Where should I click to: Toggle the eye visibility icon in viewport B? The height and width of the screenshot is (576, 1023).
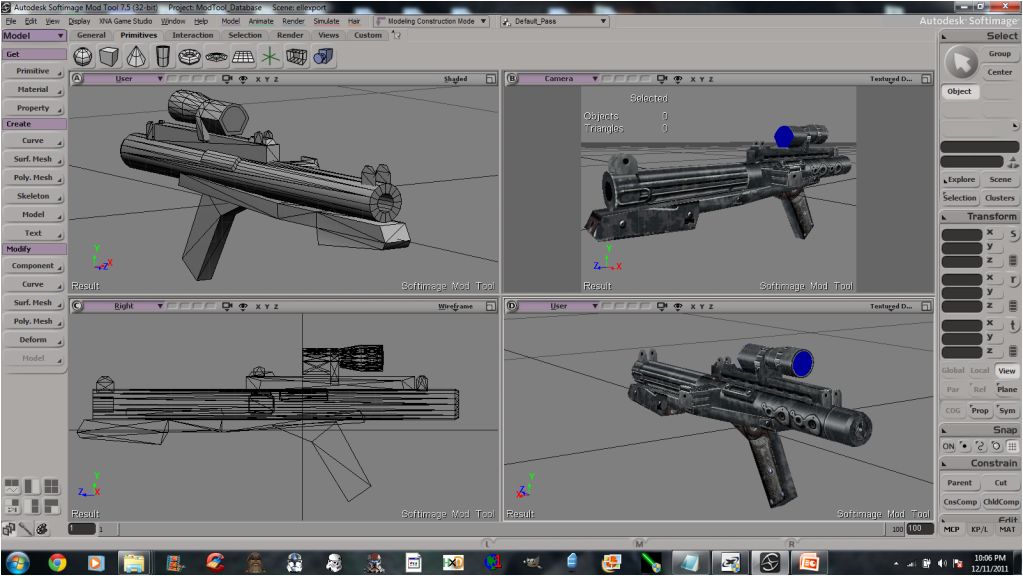(x=678, y=79)
